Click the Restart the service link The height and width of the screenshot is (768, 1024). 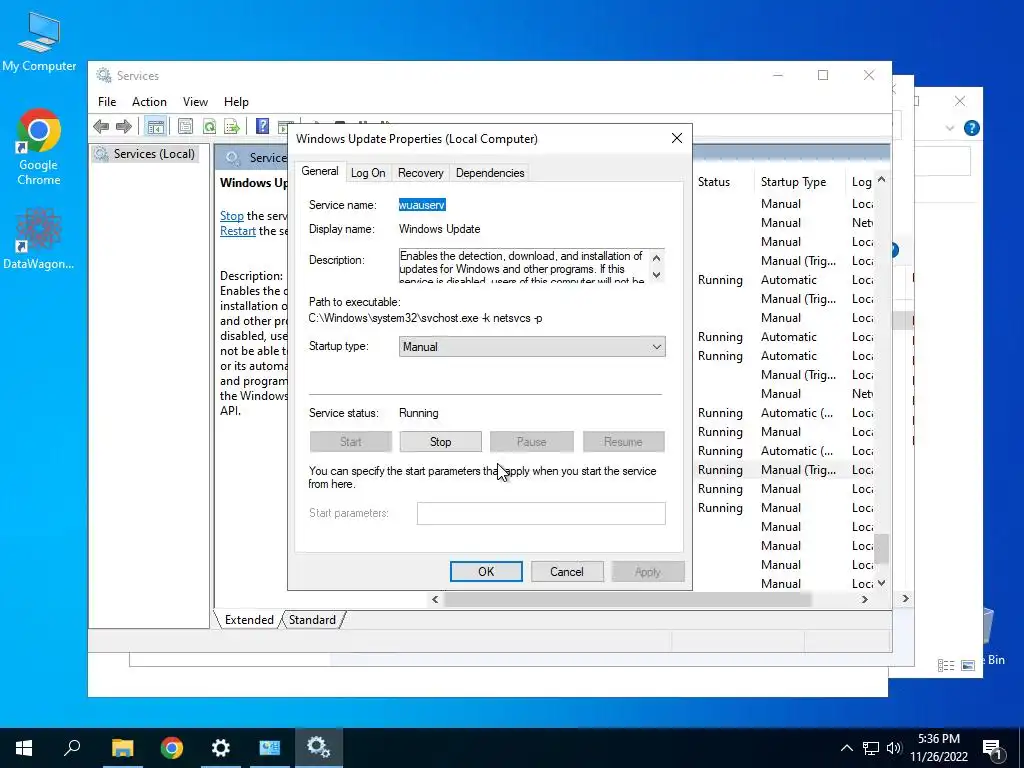[238, 231]
